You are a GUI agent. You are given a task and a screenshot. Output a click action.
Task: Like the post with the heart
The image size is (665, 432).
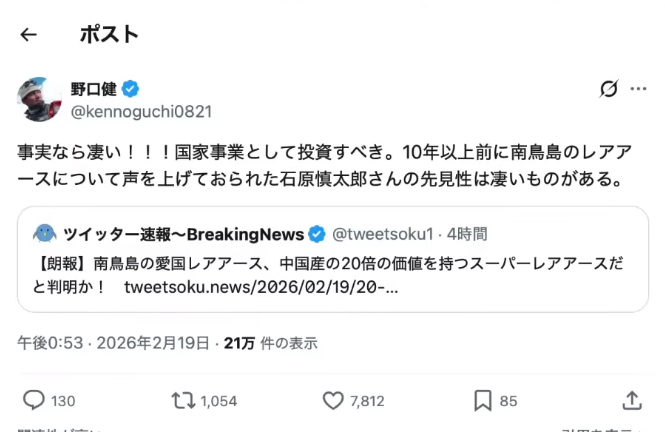(333, 400)
